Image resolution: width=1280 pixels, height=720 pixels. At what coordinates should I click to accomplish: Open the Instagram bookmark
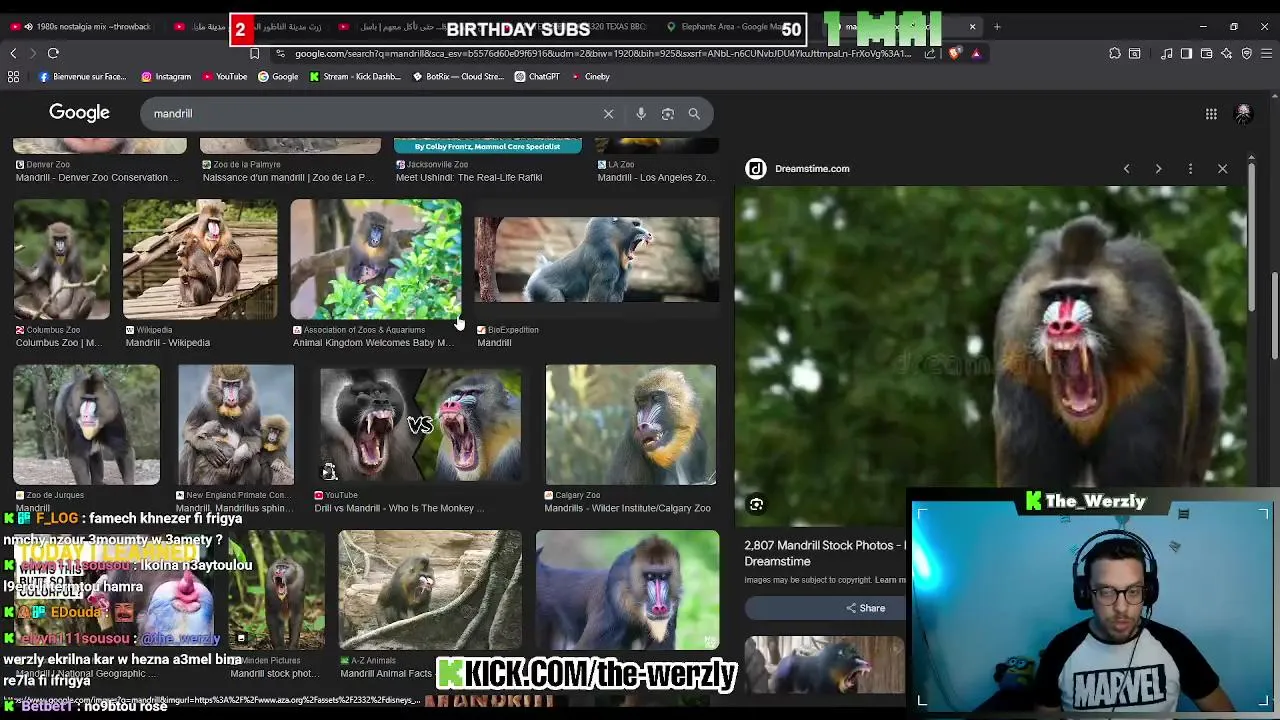click(x=166, y=76)
